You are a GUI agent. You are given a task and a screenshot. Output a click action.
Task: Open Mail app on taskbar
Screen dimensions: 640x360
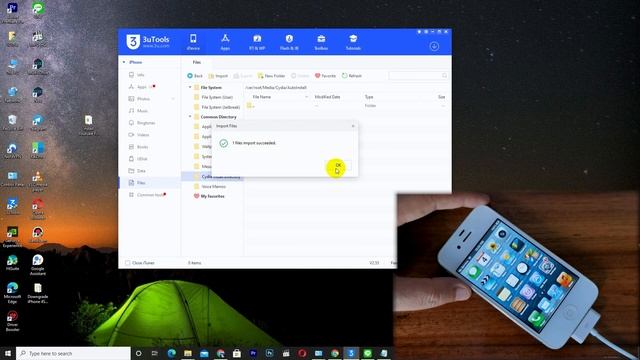click(x=204, y=353)
